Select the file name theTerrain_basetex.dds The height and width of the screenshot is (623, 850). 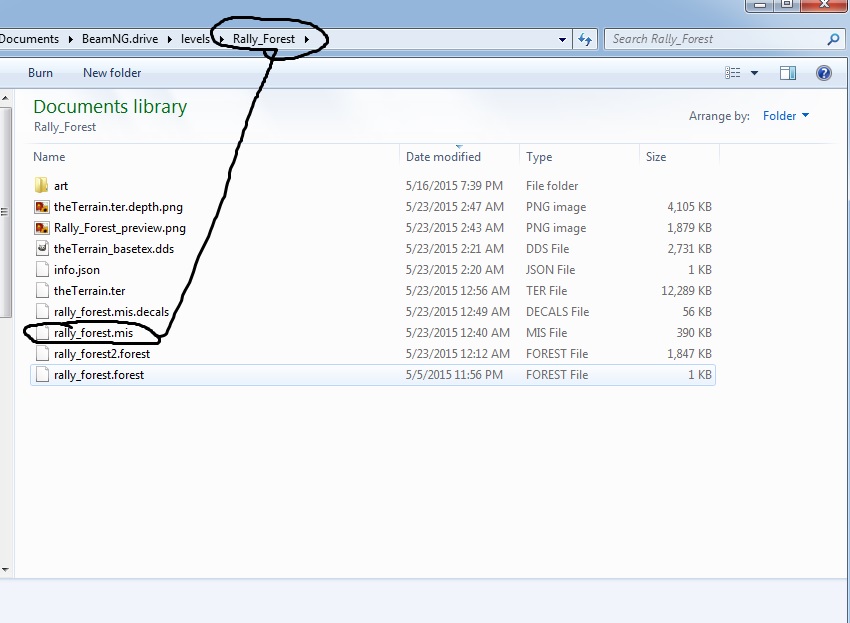114,248
